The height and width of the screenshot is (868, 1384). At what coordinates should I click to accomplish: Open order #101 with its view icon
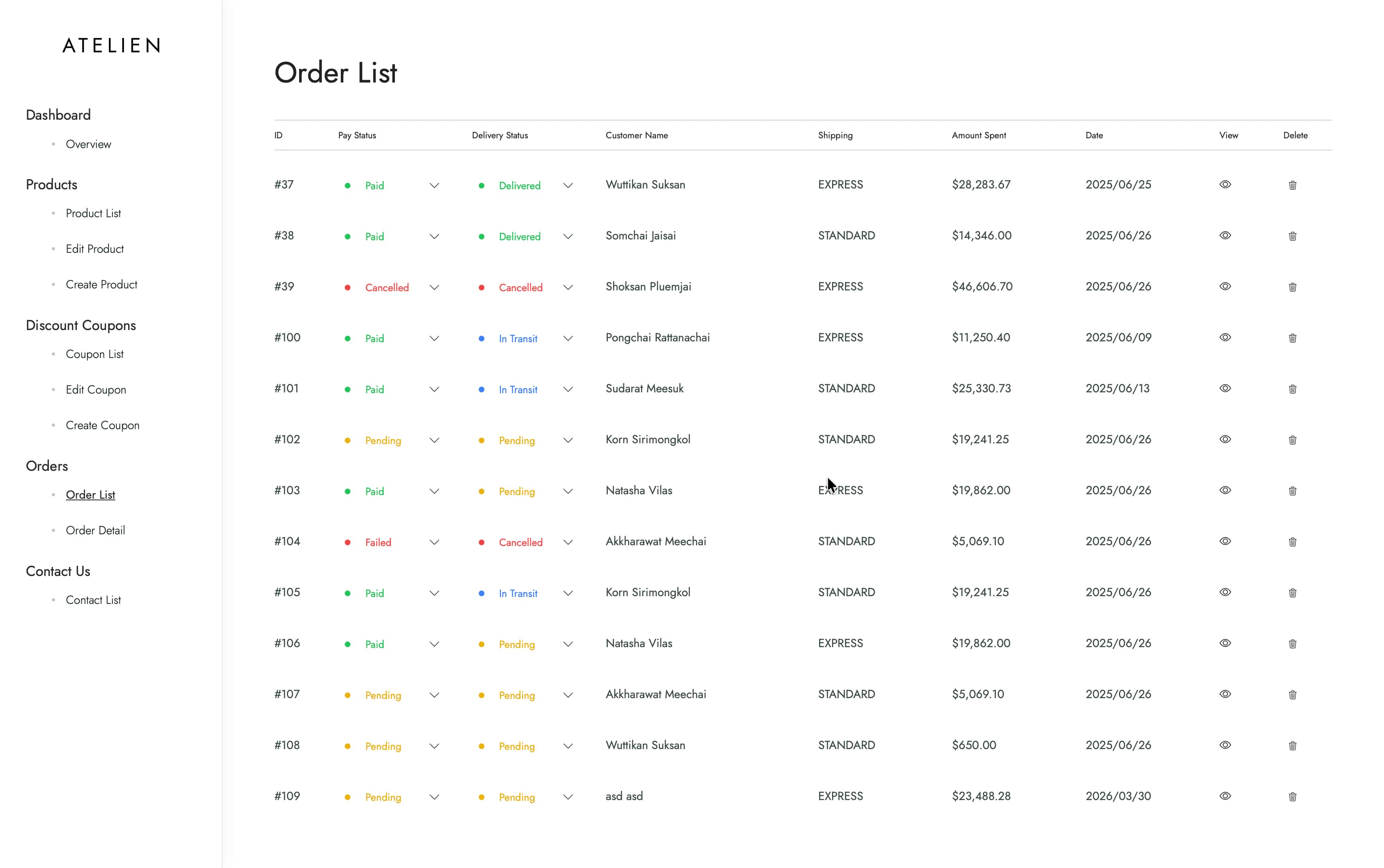coord(1225,388)
